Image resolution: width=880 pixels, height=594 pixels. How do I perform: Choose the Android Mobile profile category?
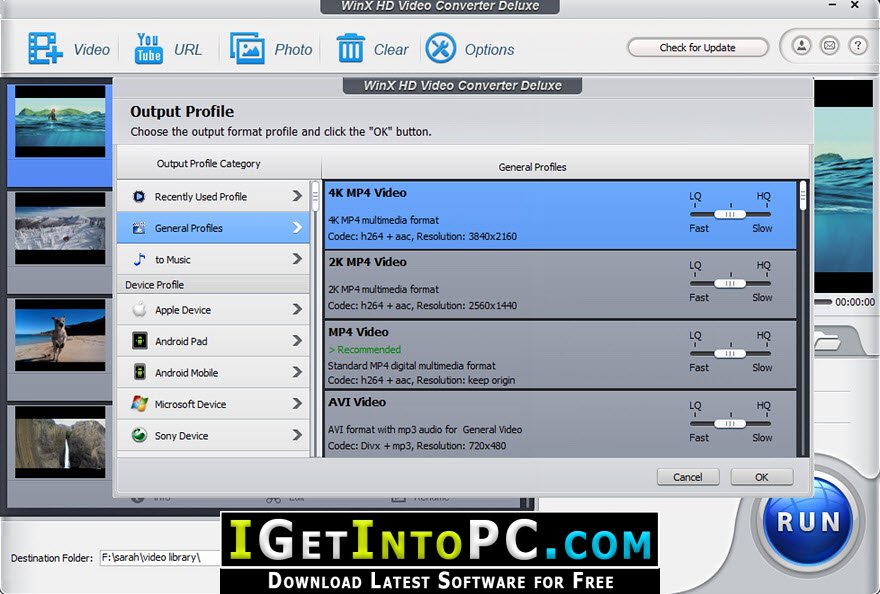(x=213, y=372)
